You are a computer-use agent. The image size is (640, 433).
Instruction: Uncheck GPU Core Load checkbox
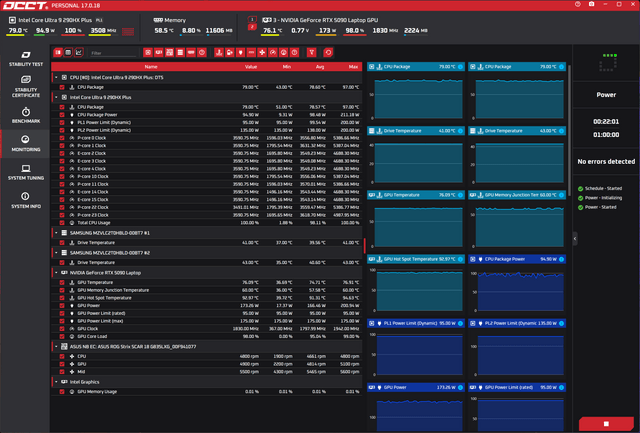point(62,336)
